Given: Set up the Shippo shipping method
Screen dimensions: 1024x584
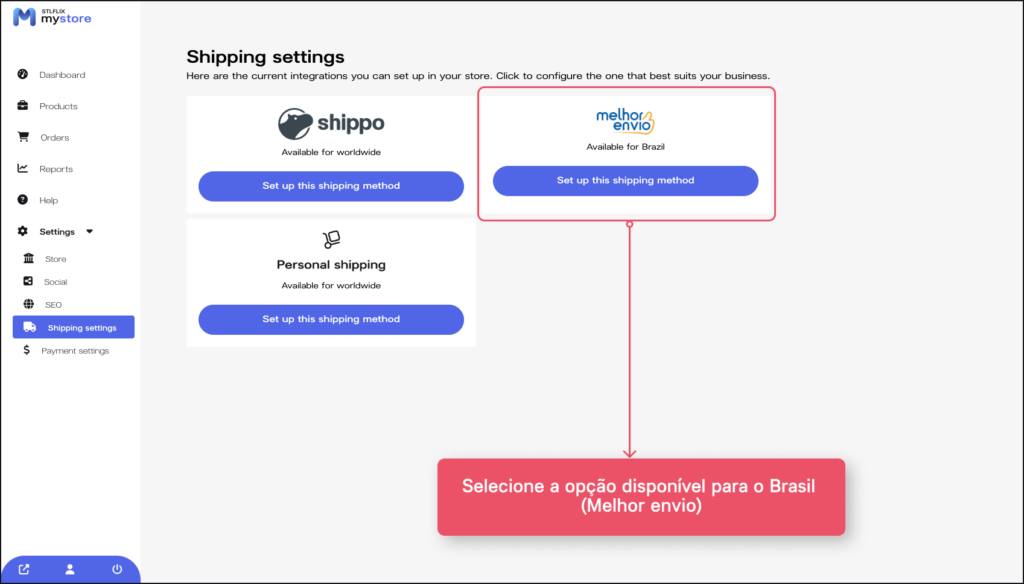Looking at the screenshot, I should [x=331, y=186].
